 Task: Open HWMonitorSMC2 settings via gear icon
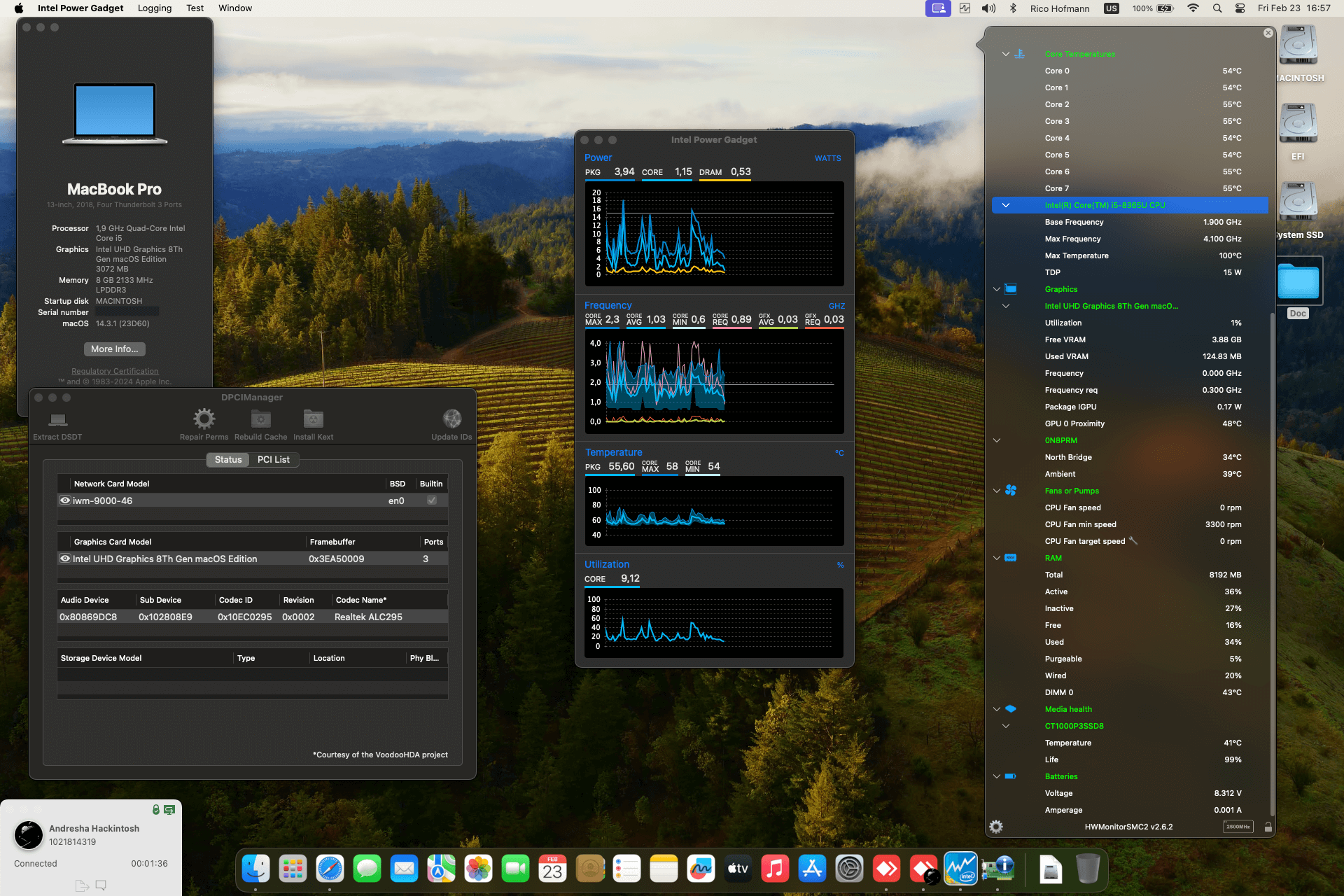point(995,827)
